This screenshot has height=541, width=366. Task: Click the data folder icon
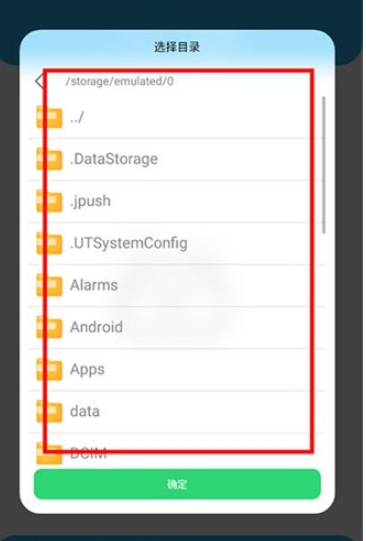pyautogui.click(x=49, y=412)
